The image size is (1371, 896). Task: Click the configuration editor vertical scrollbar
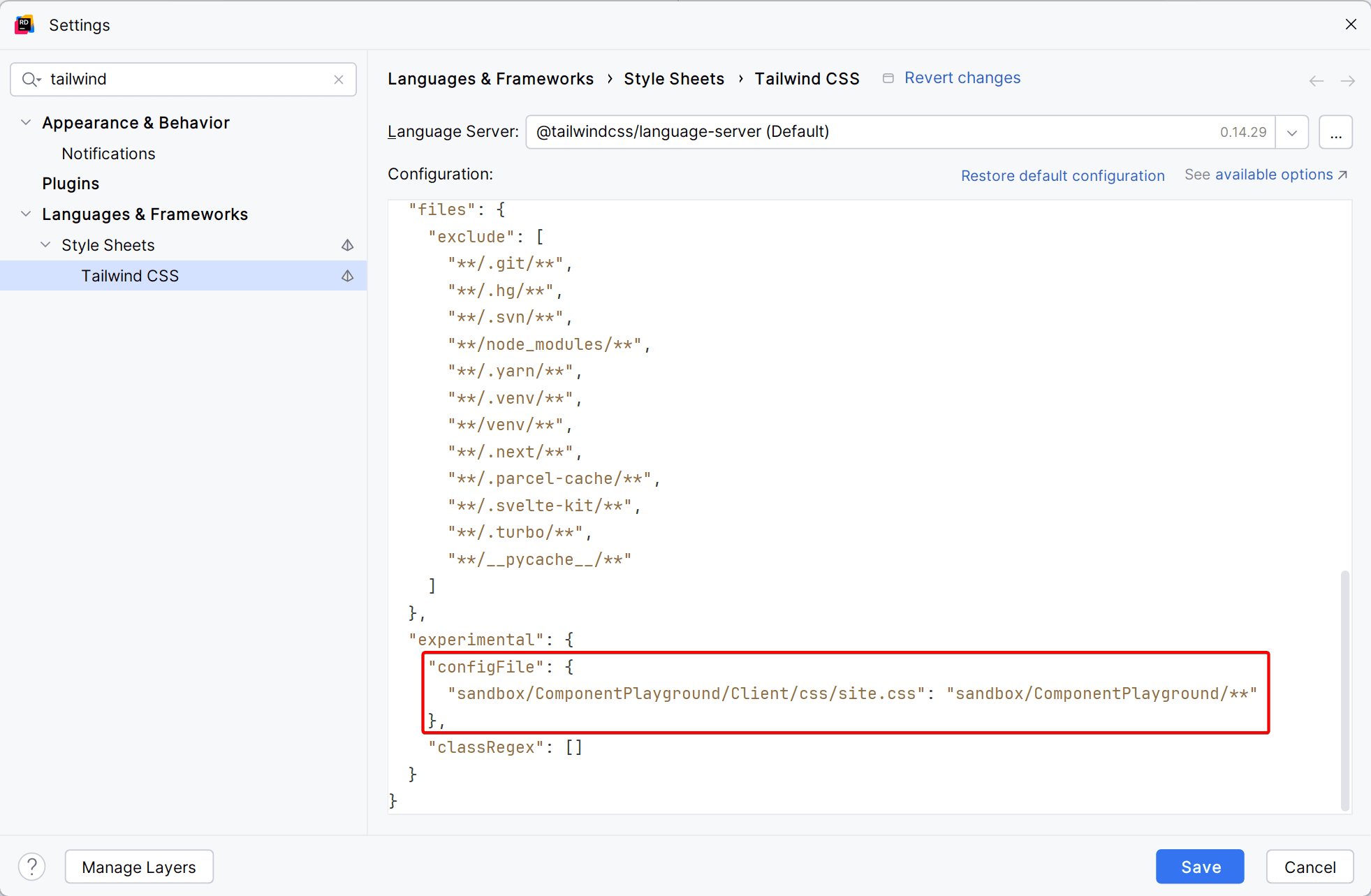pos(1344,690)
